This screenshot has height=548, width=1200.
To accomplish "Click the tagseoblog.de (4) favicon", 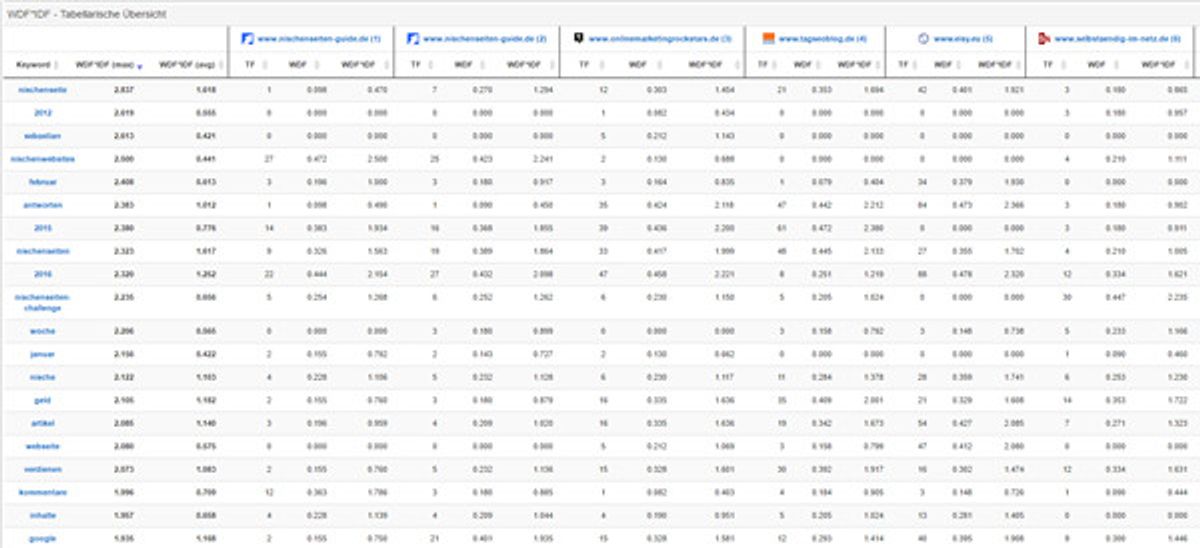I will 768,38.
